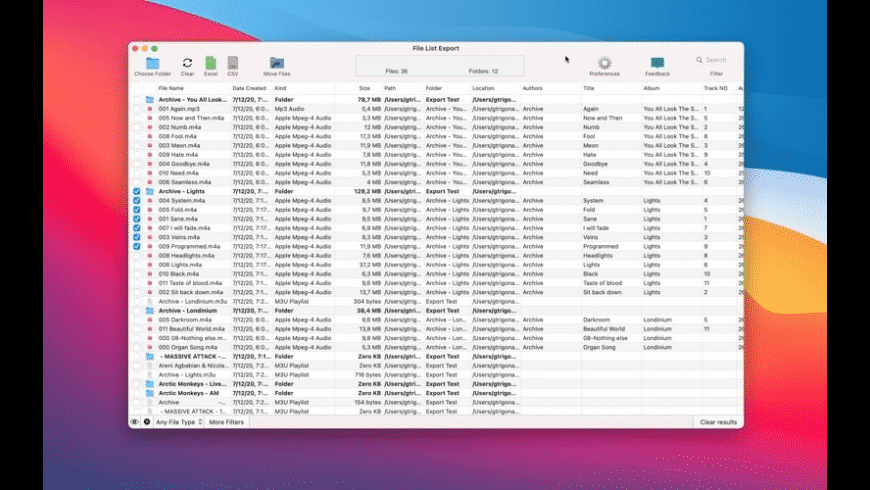
Task: Export the list to Excel
Action: coord(210,67)
